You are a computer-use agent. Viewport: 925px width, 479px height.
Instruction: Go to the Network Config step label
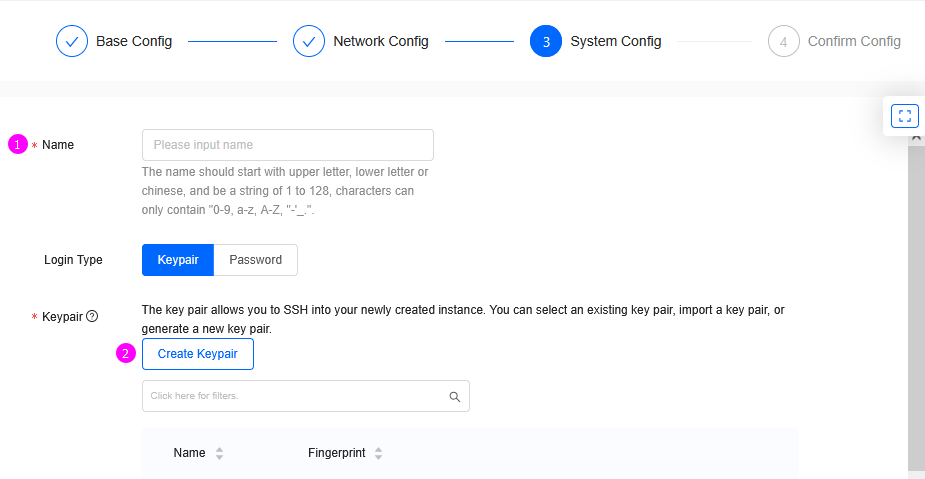pos(381,41)
